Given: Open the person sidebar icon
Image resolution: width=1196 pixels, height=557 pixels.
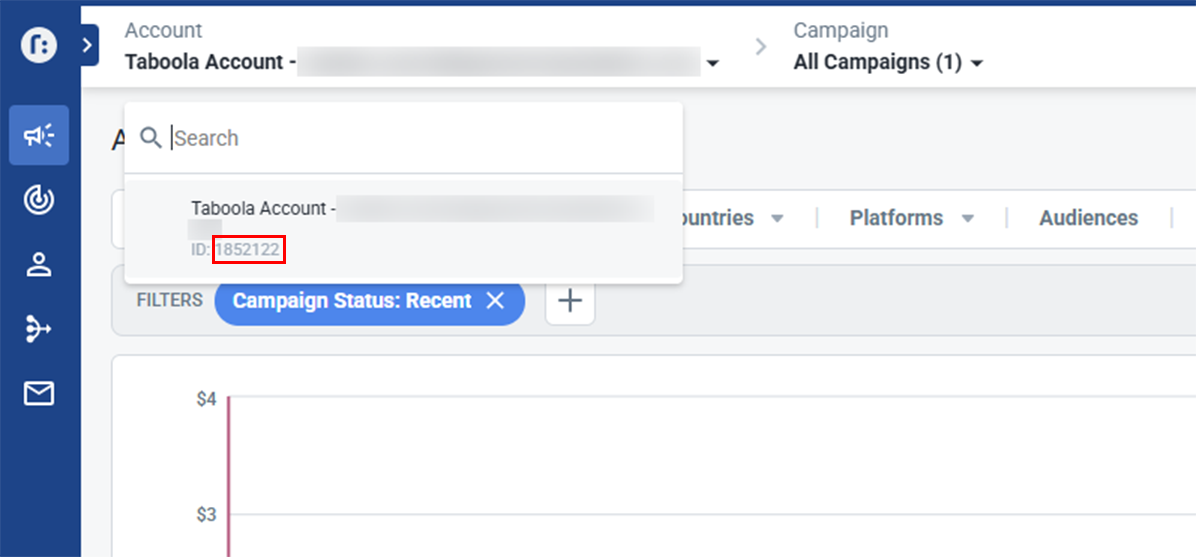Looking at the screenshot, I should 39,265.
